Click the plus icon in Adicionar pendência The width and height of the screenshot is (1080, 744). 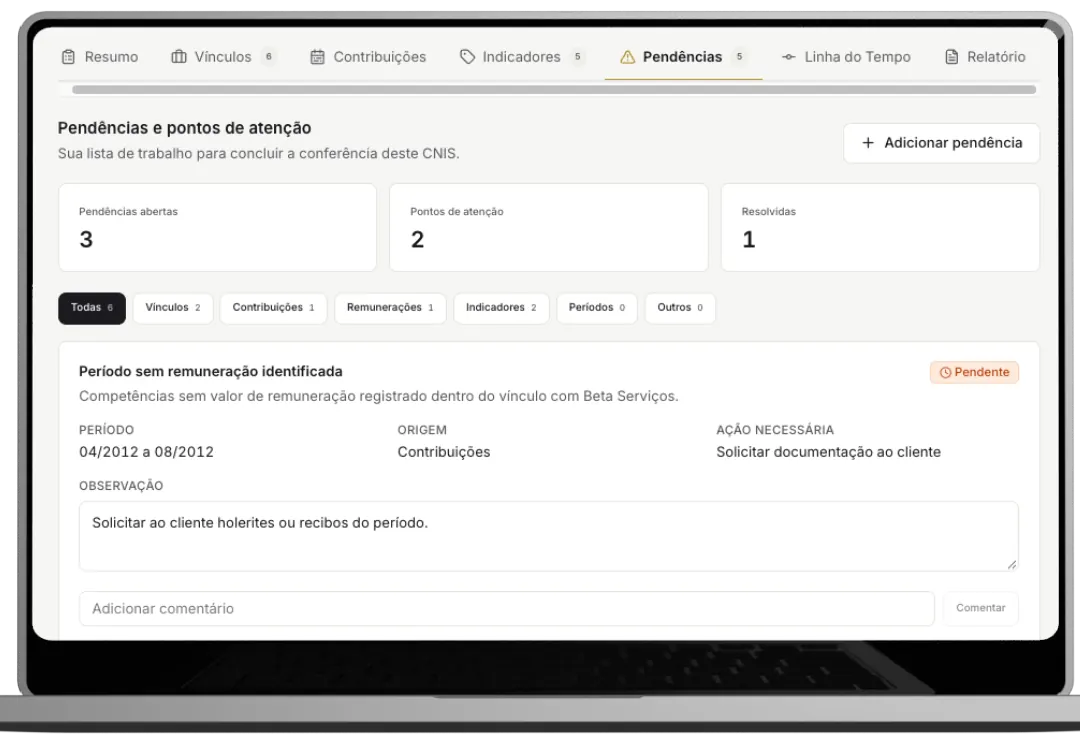coord(868,143)
